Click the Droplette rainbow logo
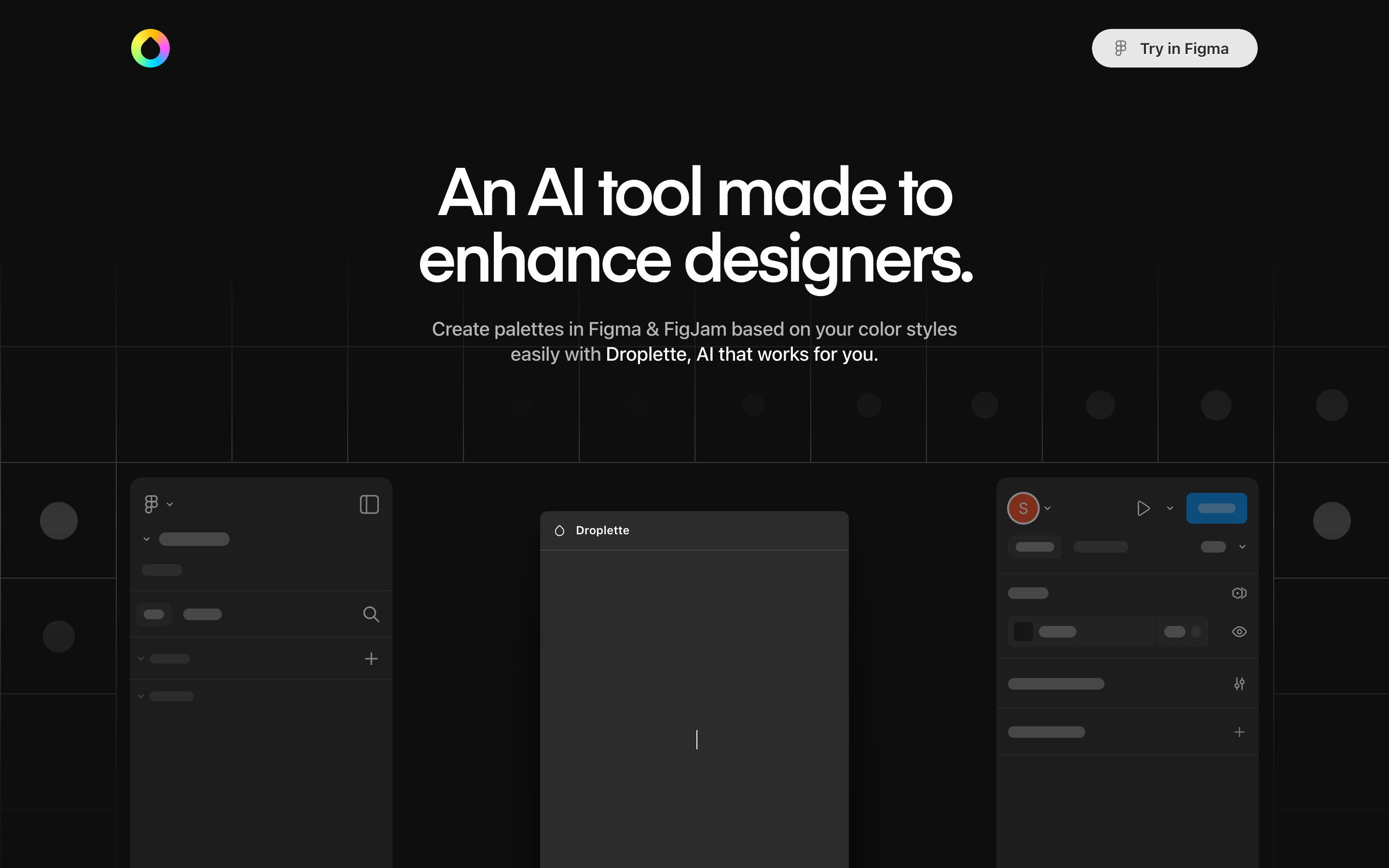Viewport: 1389px width, 868px height. 150,48
